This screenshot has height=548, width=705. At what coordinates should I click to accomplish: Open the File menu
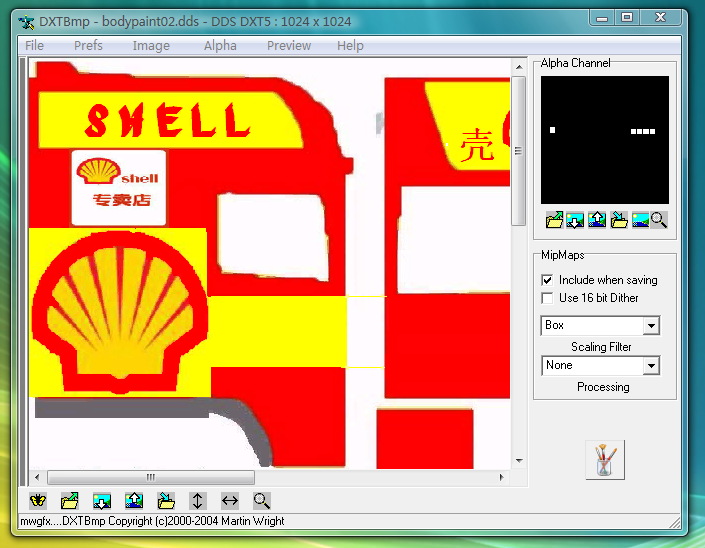point(35,45)
